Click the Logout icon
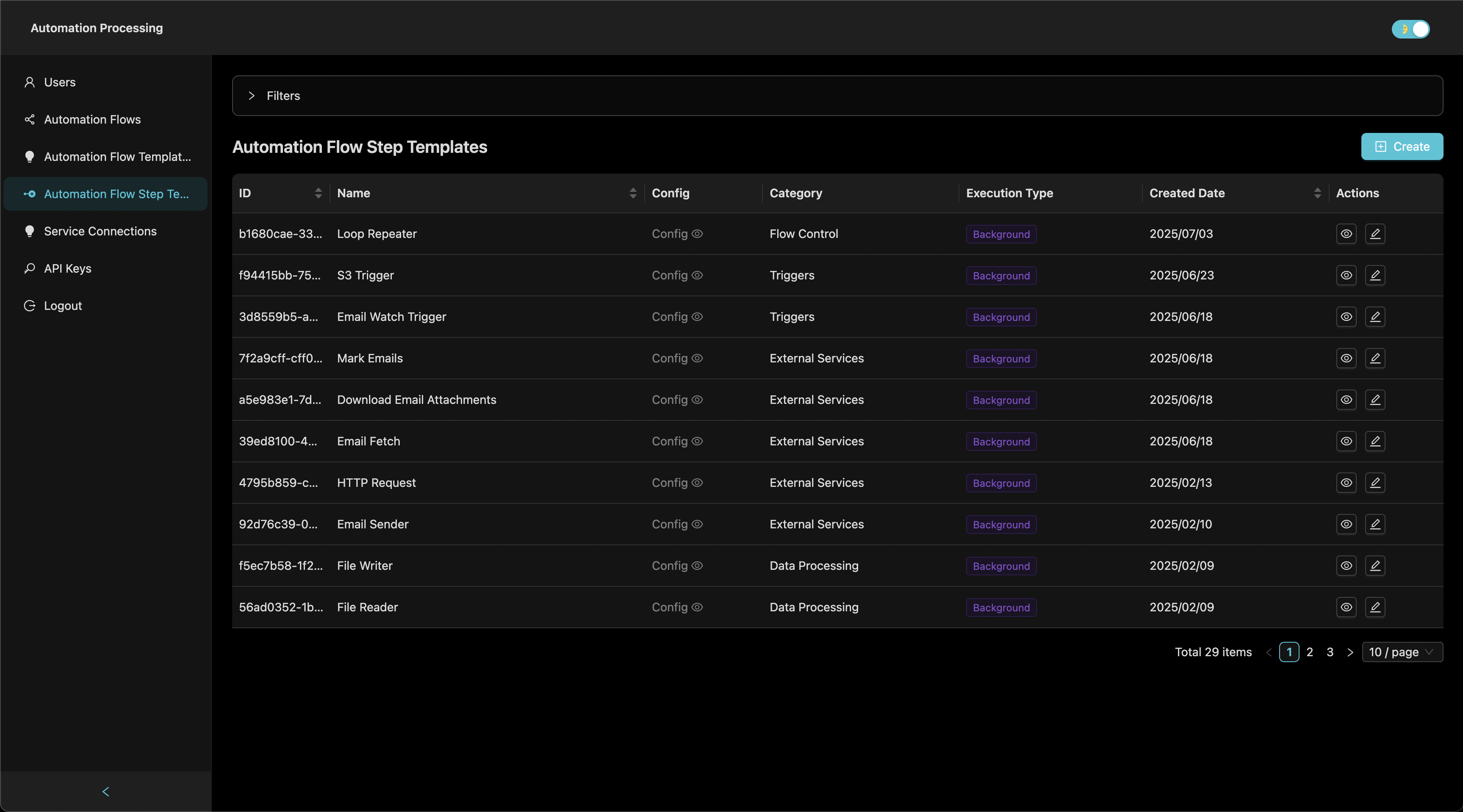 (x=30, y=305)
